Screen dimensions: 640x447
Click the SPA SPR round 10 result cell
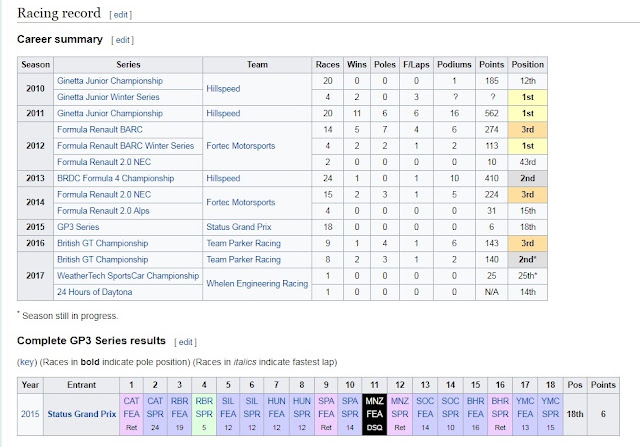pyautogui.click(x=350, y=414)
